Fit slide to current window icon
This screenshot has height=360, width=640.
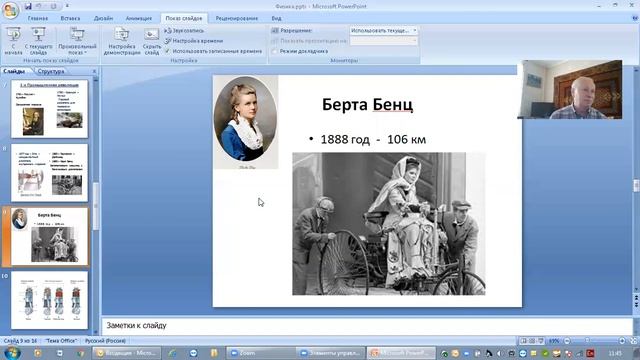pyautogui.click(x=633, y=341)
